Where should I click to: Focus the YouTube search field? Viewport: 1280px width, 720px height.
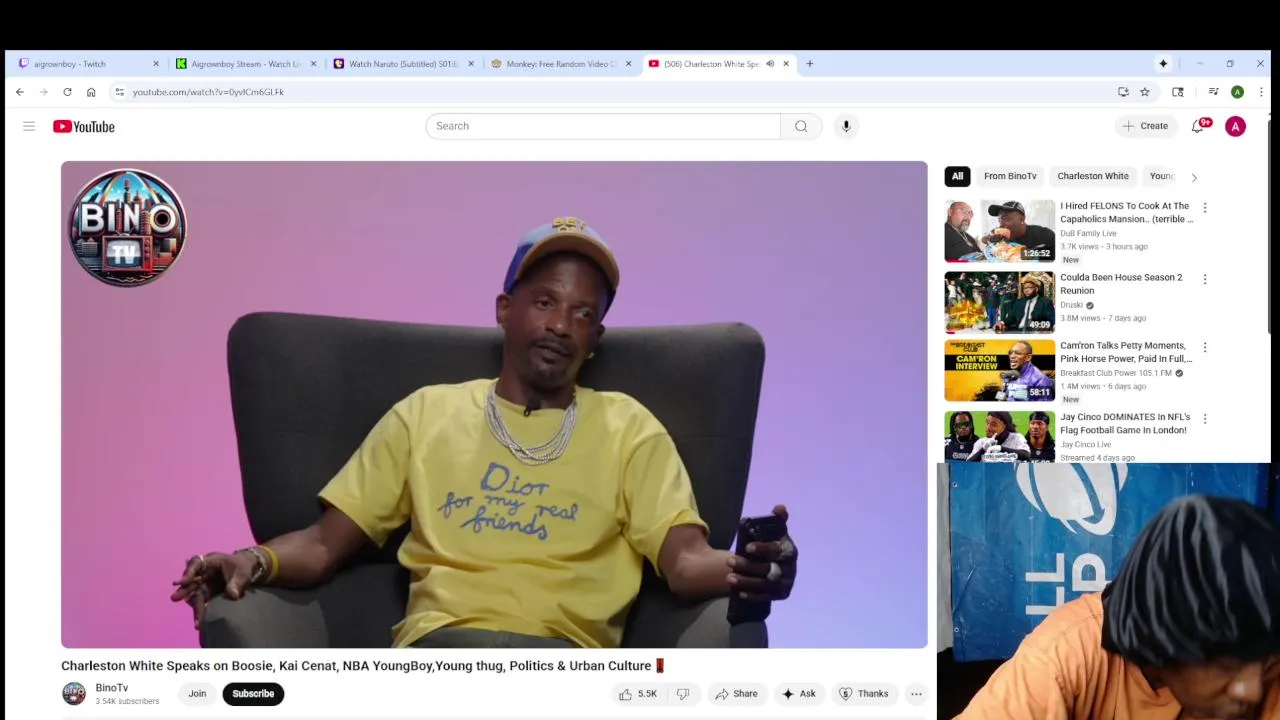pos(603,126)
